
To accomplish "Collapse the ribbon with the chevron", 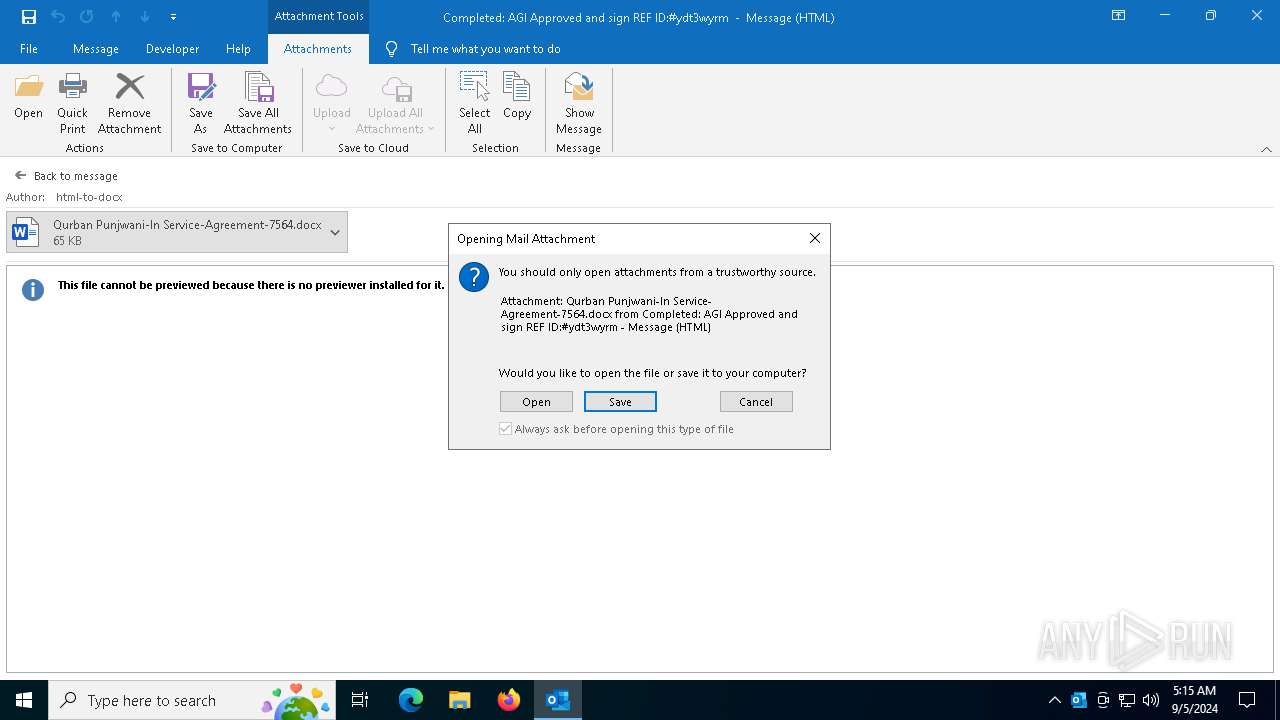I will tap(1266, 149).
